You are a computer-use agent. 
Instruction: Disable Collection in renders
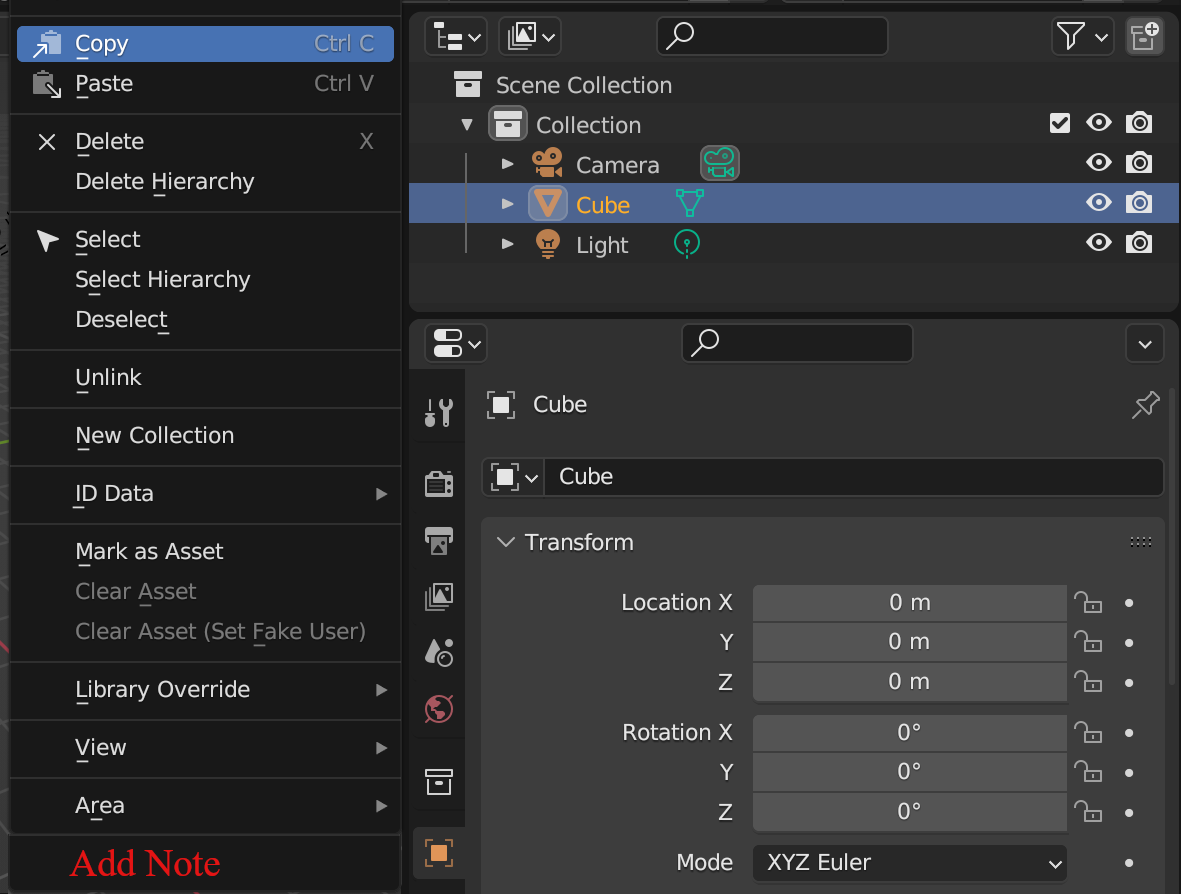click(1139, 122)
